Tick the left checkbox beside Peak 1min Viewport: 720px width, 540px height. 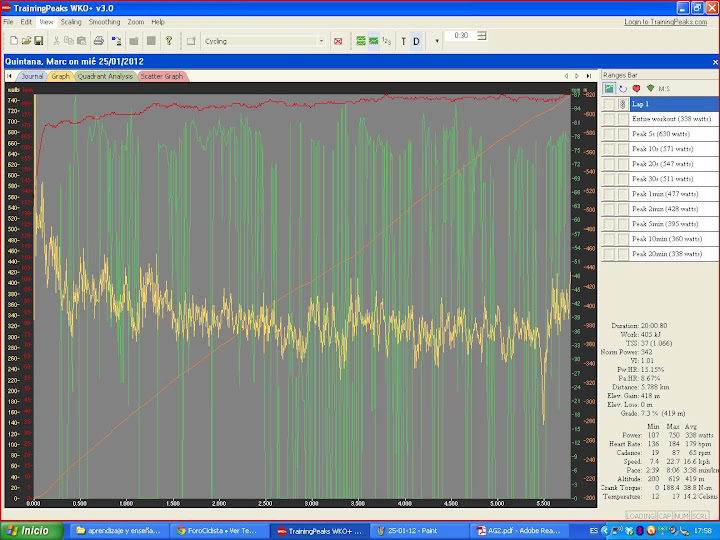[609, 194]
